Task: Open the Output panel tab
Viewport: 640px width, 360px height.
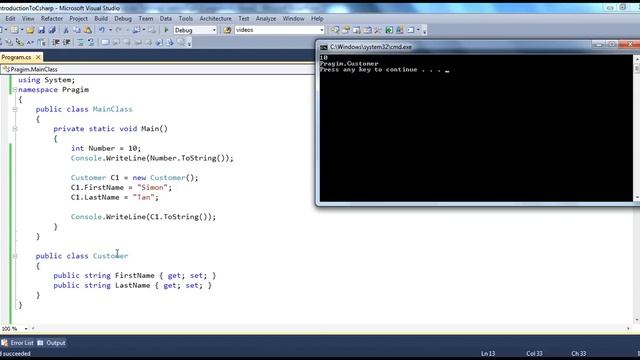Action: [51, 343]
